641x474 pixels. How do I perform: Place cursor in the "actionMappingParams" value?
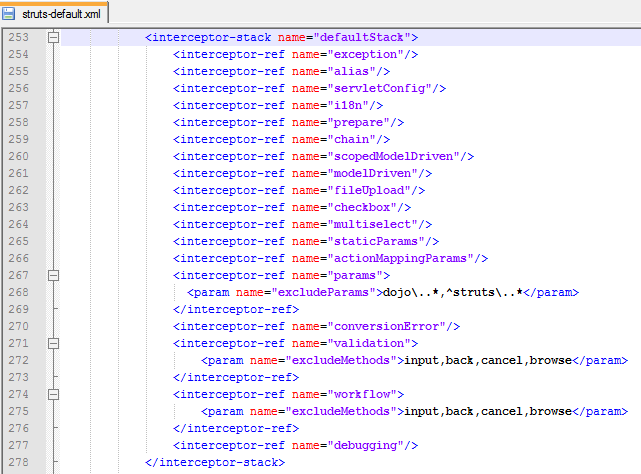[x=403, y=258]
